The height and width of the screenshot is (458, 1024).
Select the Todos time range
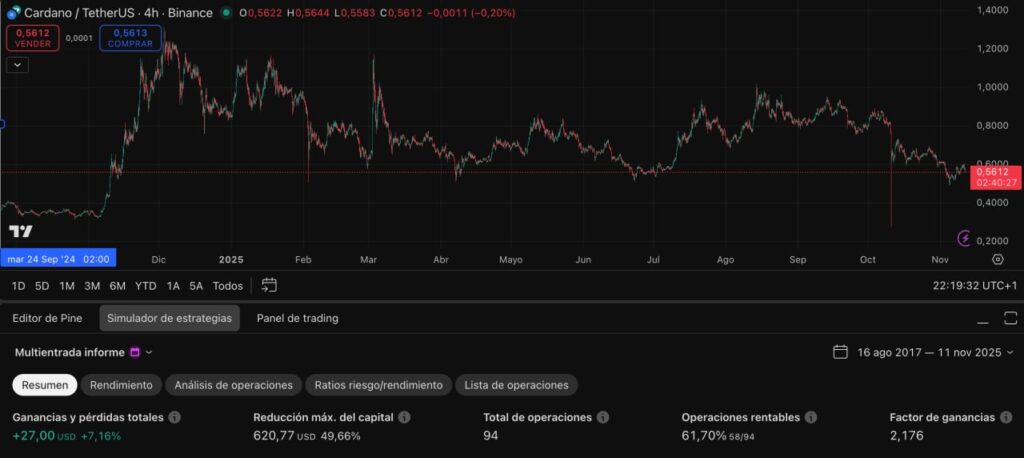[227, 286]
